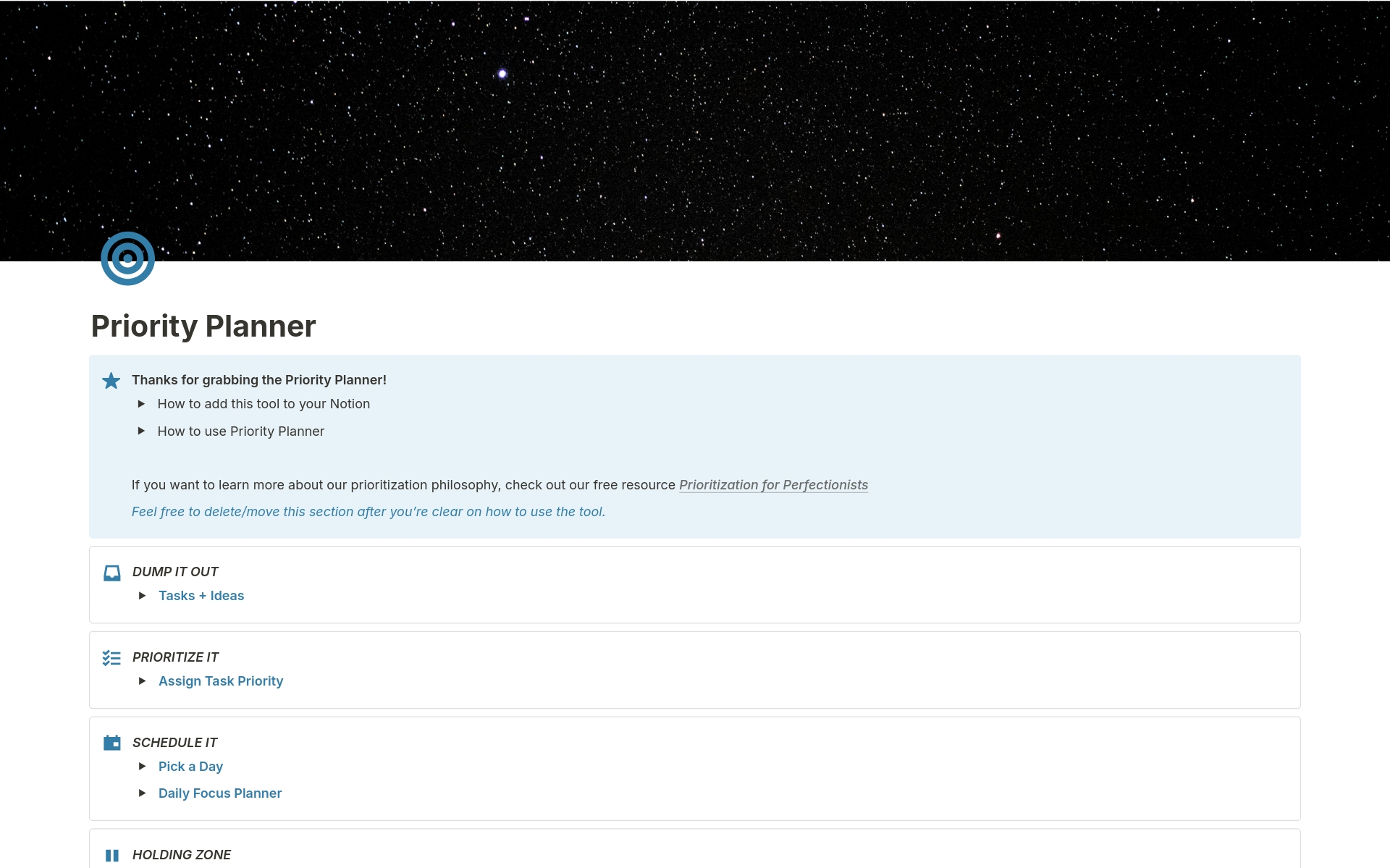Click the Assign Task Priority text
Screen dimensions: 1390x868
(221, 681)
